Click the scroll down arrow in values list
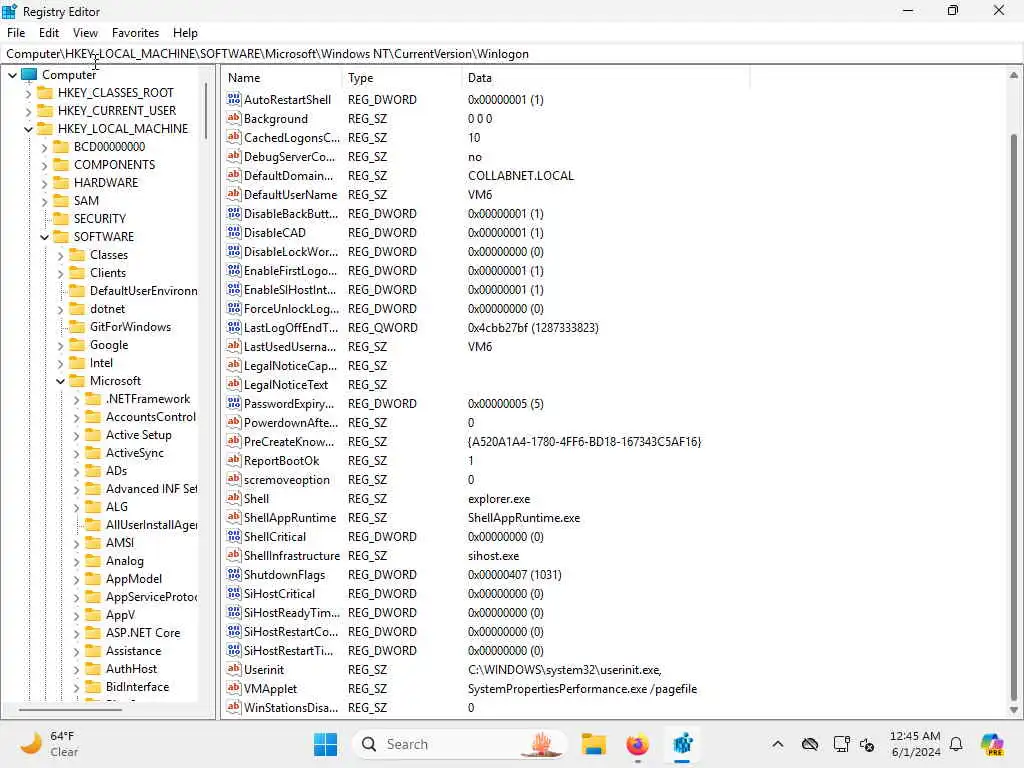The image size is (1024, 768). pos(1014,710)
